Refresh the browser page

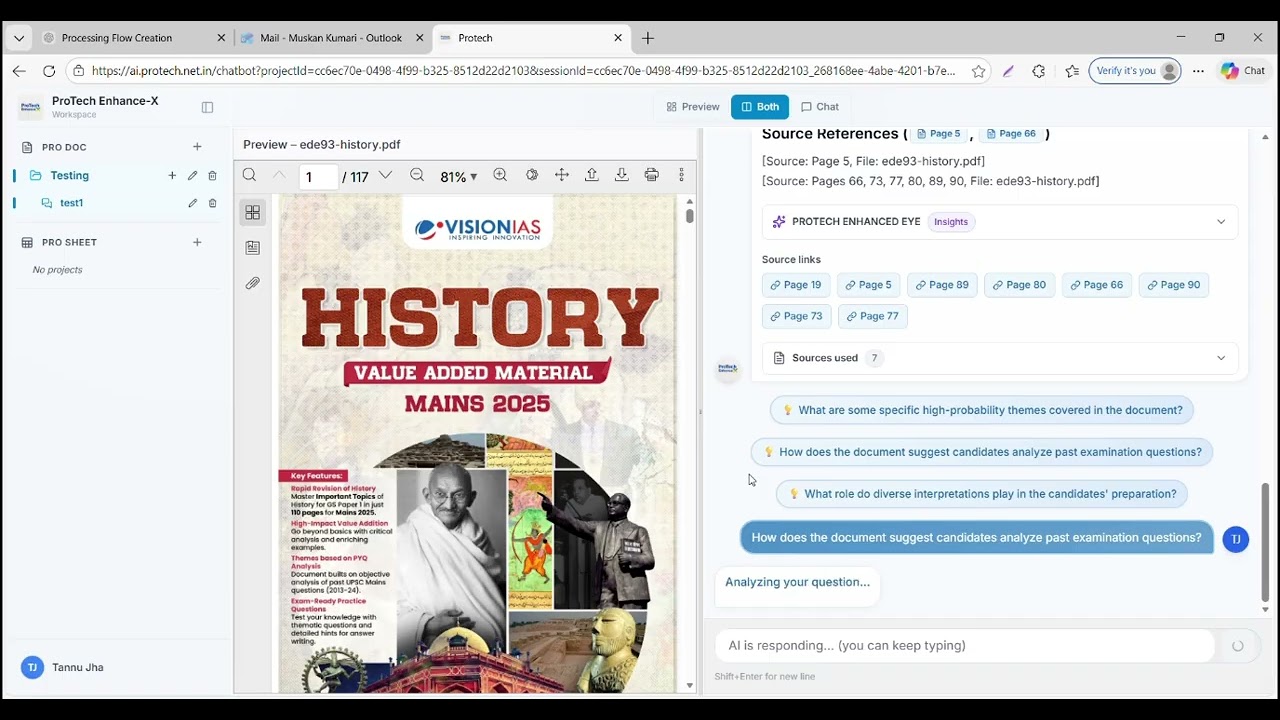(49, 71)
